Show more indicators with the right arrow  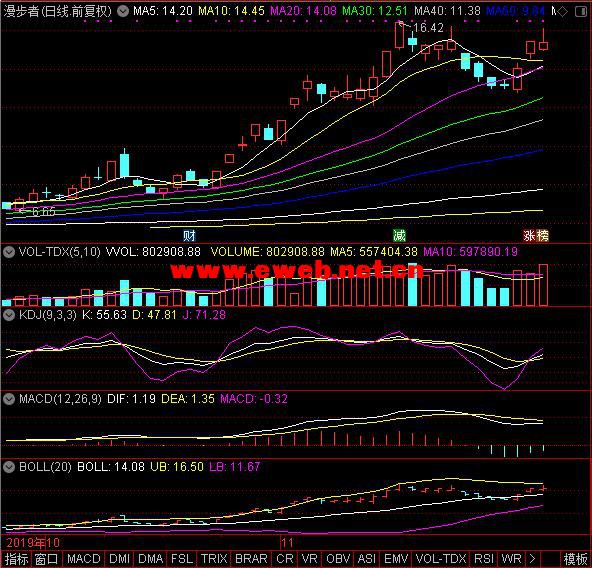click(x=532, y=559)
